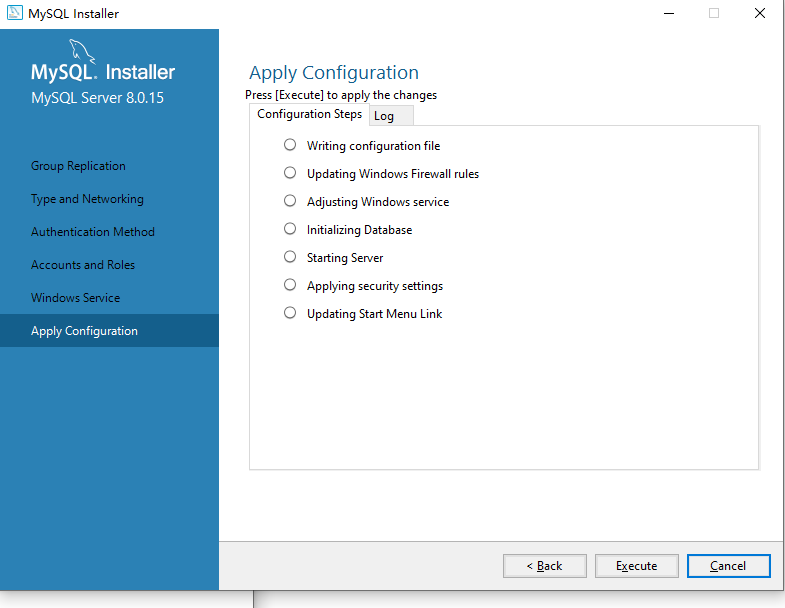Click the 'Press [Execute] to apply the changes' text

(x=341, y=95)
